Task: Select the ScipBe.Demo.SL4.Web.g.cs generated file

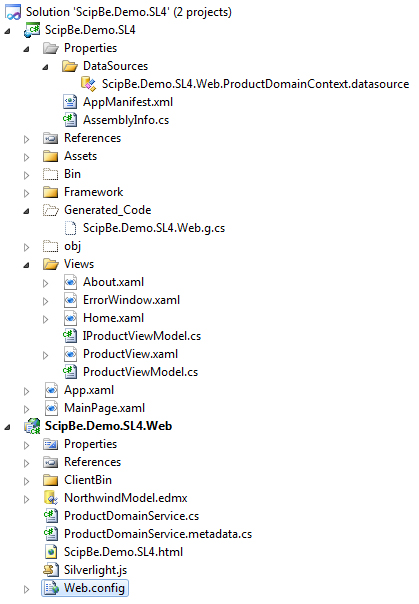Action: tap(154, 228)
